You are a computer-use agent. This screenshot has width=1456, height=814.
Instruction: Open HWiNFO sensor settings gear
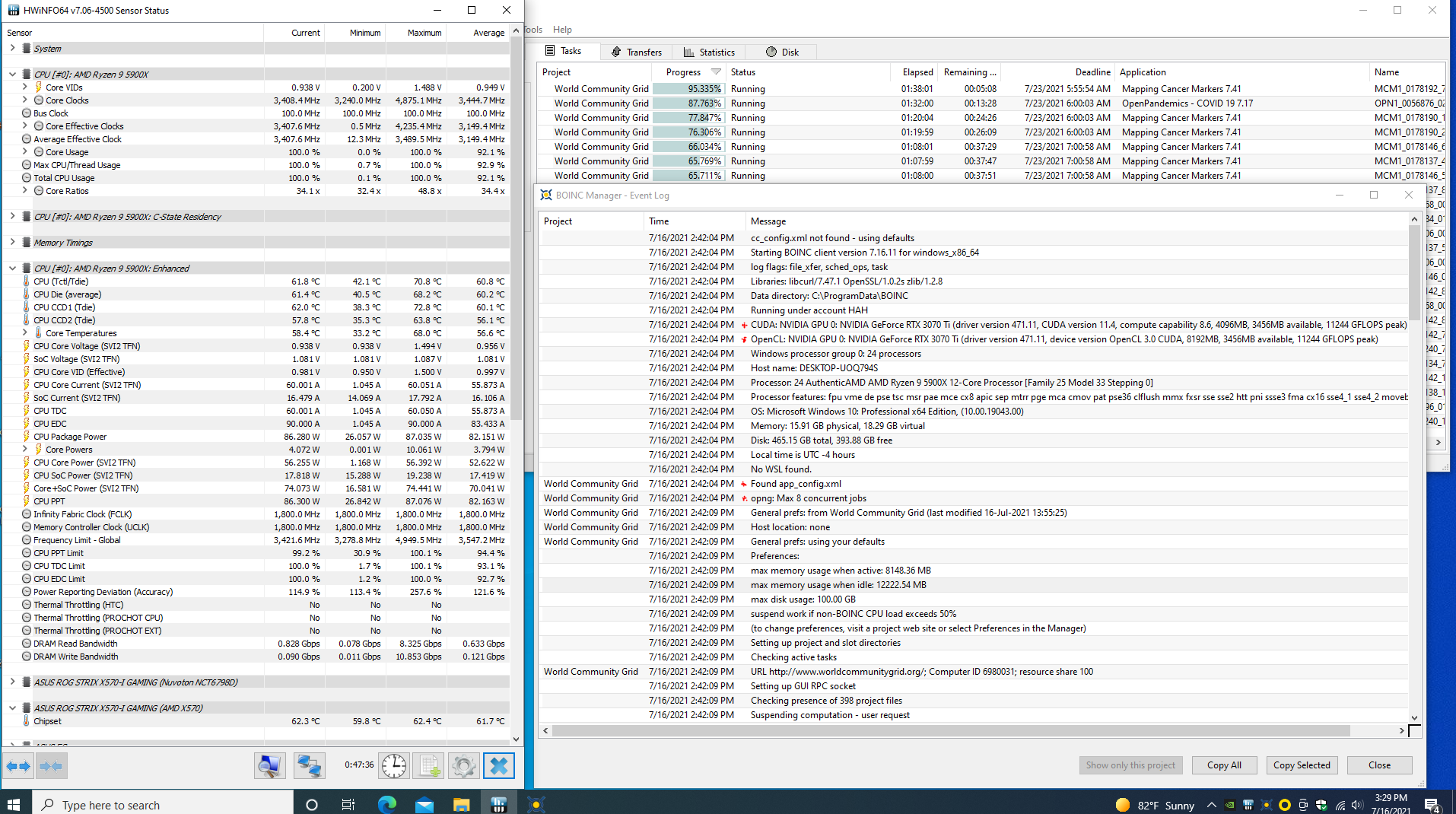[x=463, y=766]
